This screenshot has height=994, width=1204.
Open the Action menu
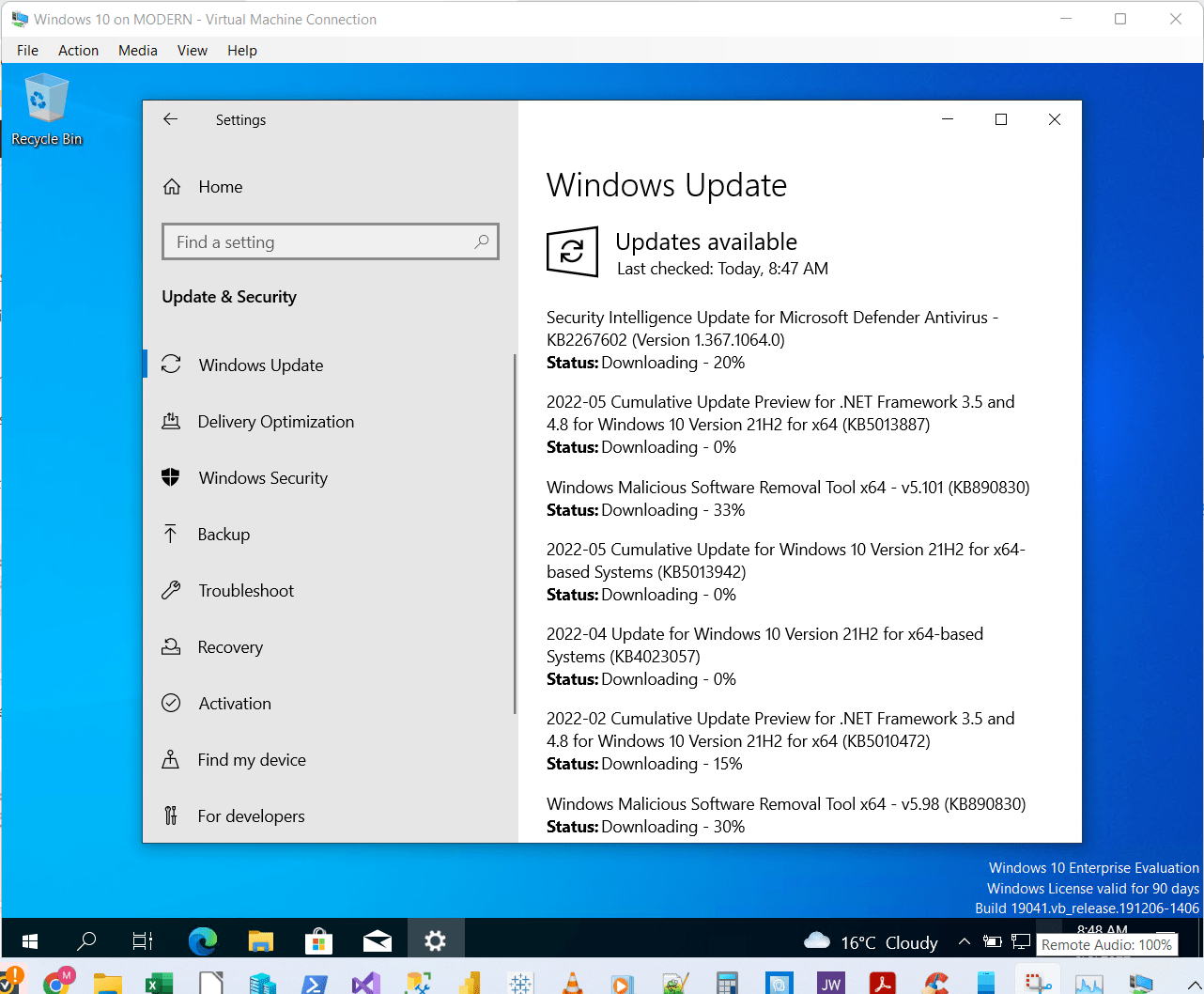78,50
